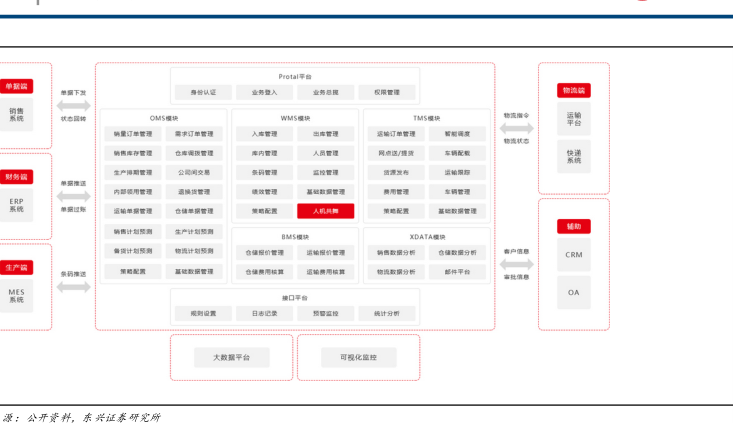Select 仓储报价管理 in BMS模块
The image size is (733, 423).
[x=264, y=253]
